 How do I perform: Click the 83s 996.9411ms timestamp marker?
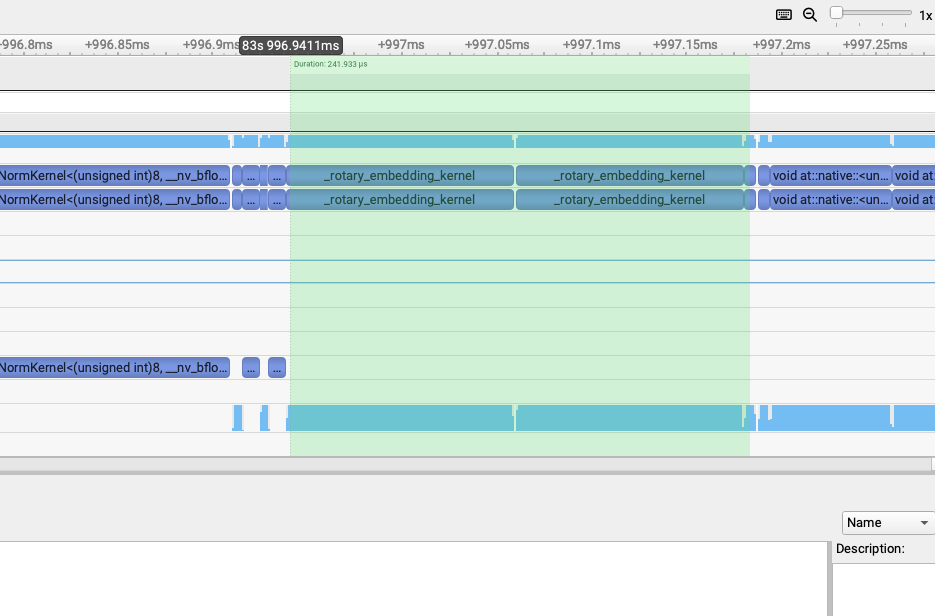point(291,46)
